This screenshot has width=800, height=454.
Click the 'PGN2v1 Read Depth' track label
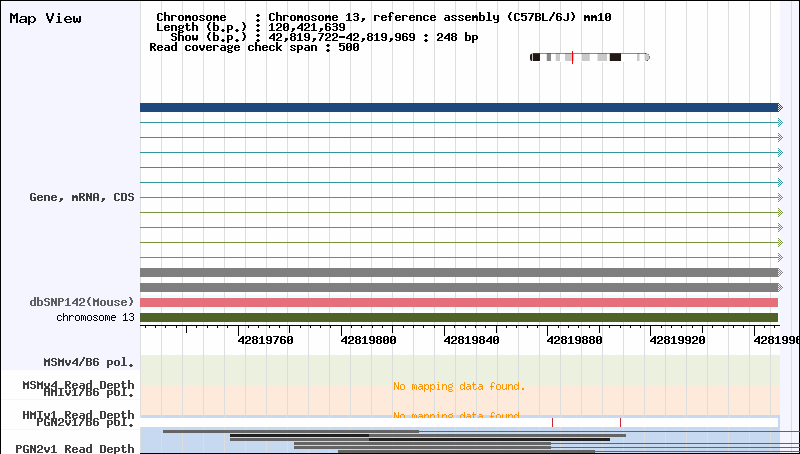[75, 448]
